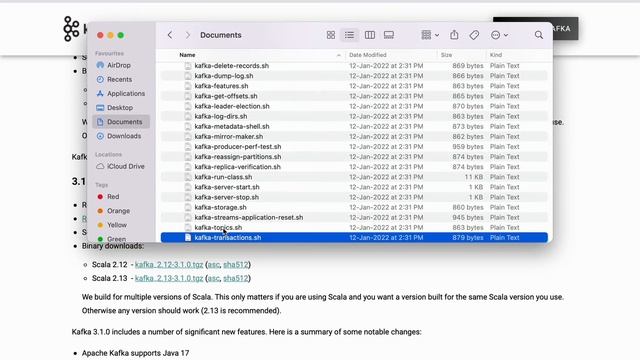Select the file kafka-streams-application-reset.sh

249,218
